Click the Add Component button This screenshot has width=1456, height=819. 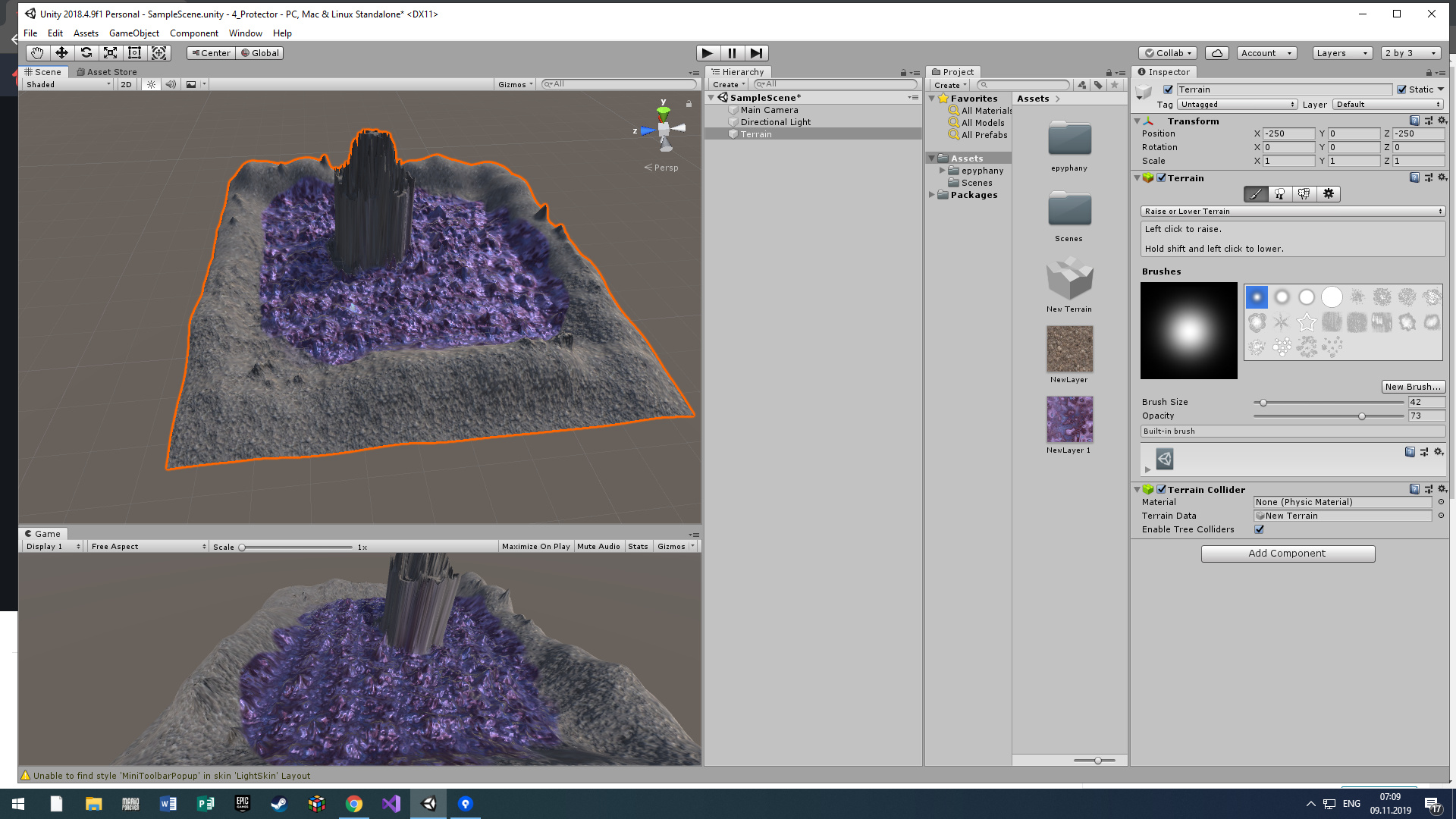(x=1287, y=553)
